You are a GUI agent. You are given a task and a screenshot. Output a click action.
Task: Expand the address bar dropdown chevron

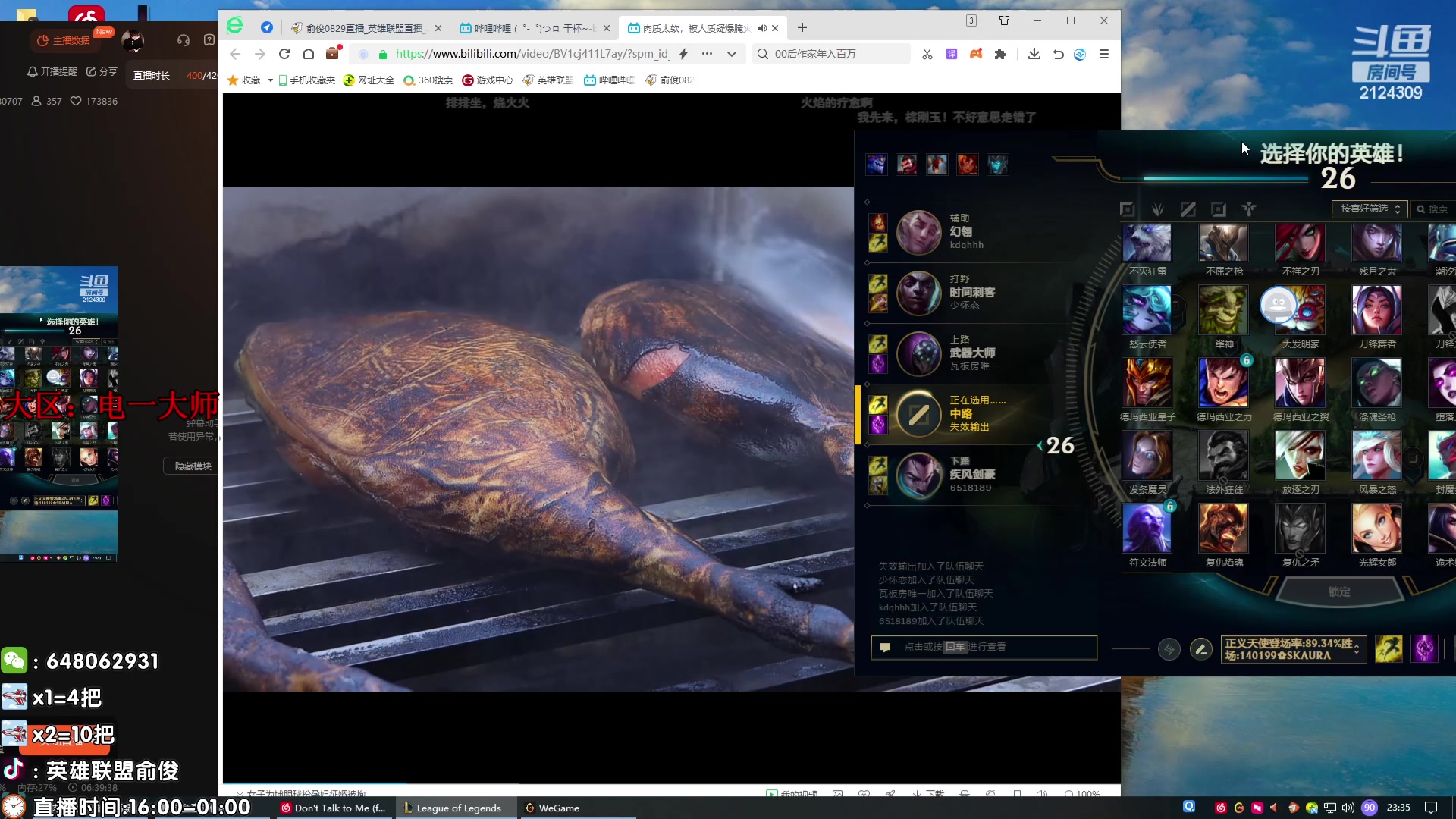point(731,54)
